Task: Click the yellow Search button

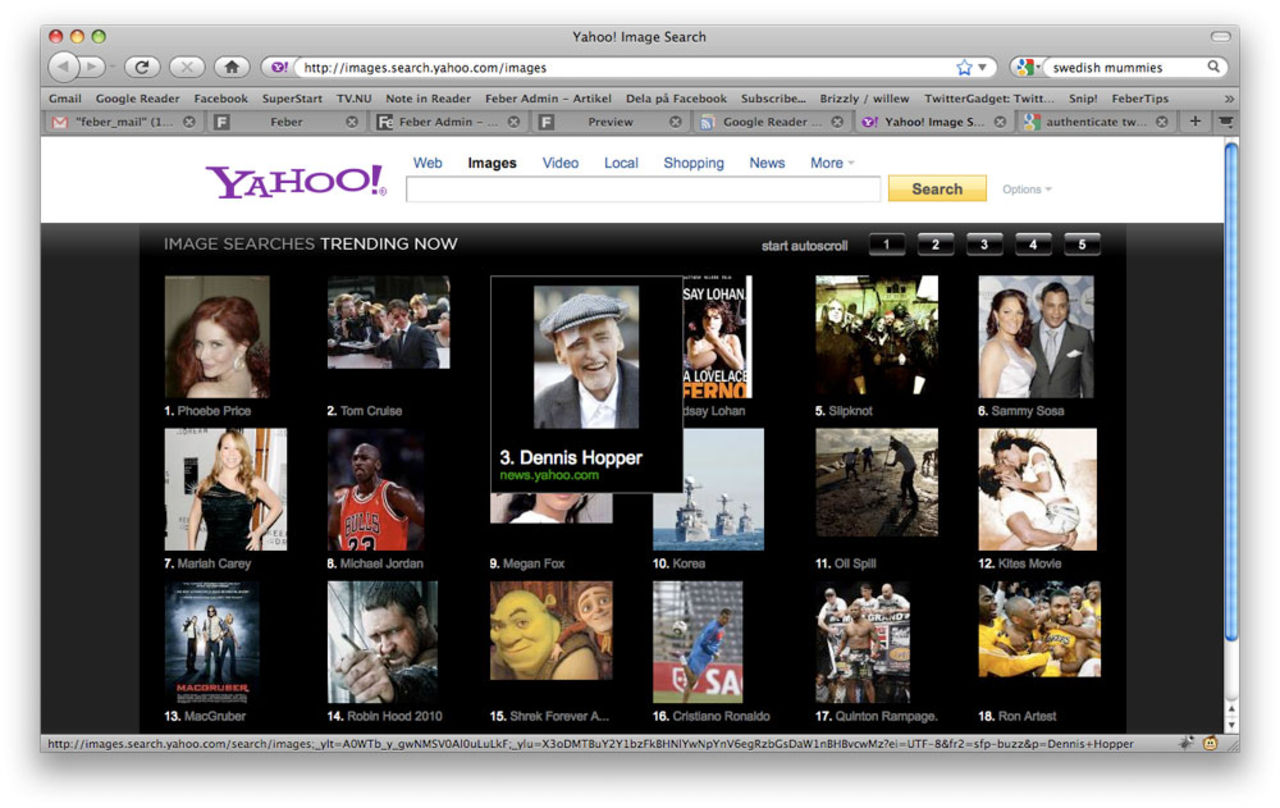Action: (935, 188)
